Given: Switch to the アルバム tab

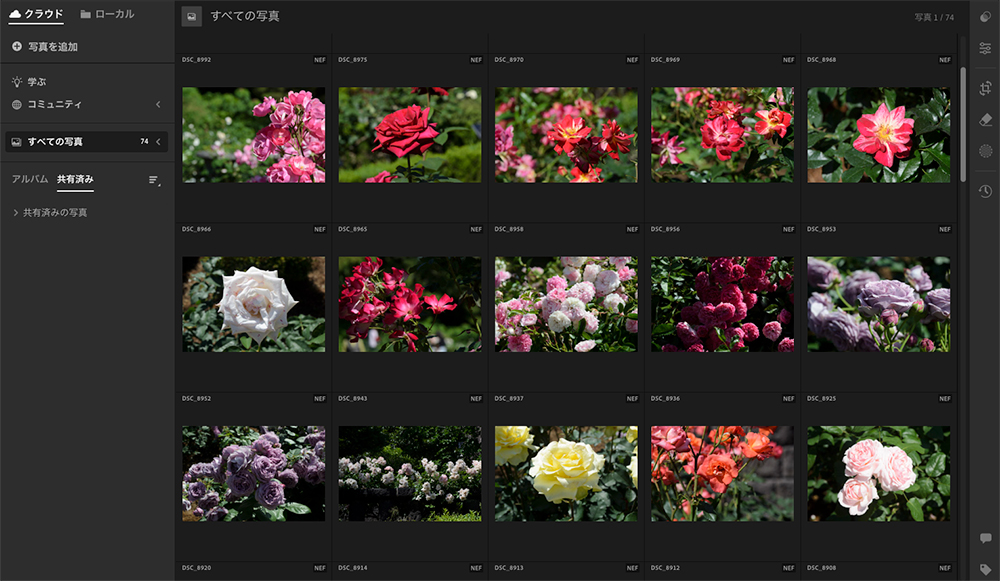Looking at the screenshot, I should (x=30, y=179).
